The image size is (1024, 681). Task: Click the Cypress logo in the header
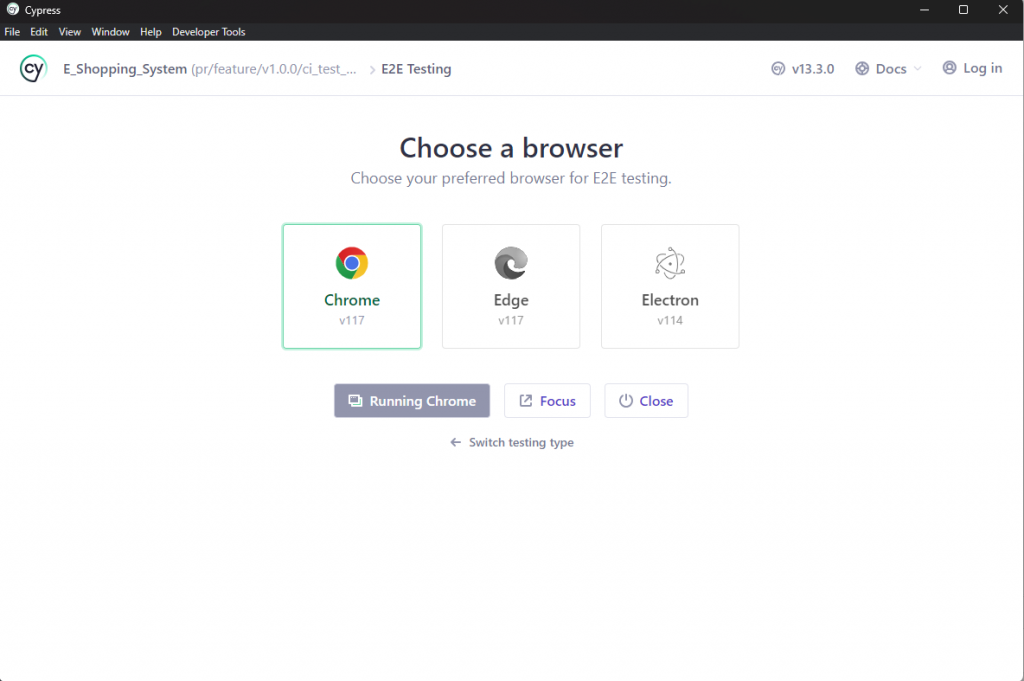click(33, 69)
